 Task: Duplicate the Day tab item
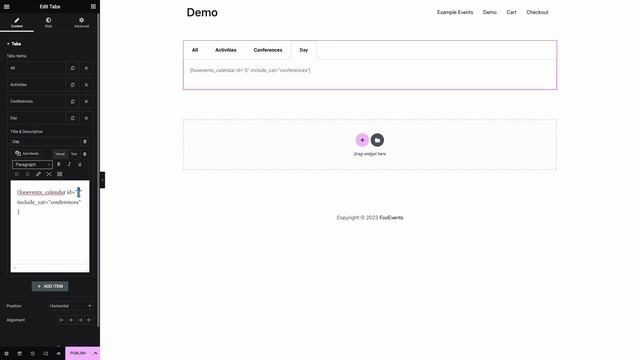coord(73,118)
